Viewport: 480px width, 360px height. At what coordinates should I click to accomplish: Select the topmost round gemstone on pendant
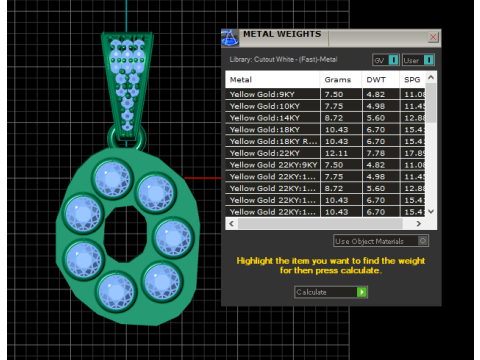click(112, 179)
